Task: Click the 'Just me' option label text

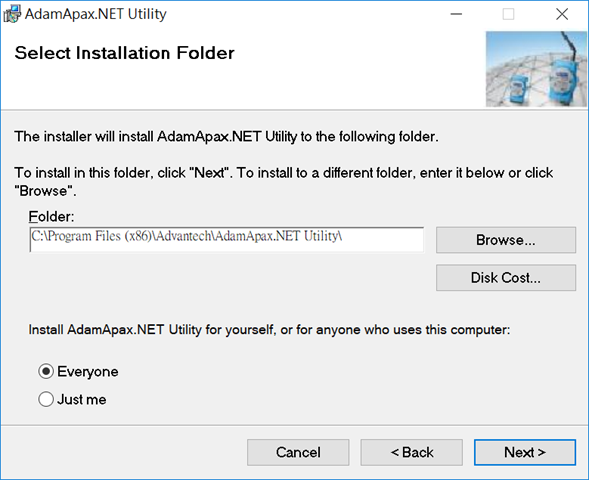Action: pyautogui.click(x=82, y=399)
